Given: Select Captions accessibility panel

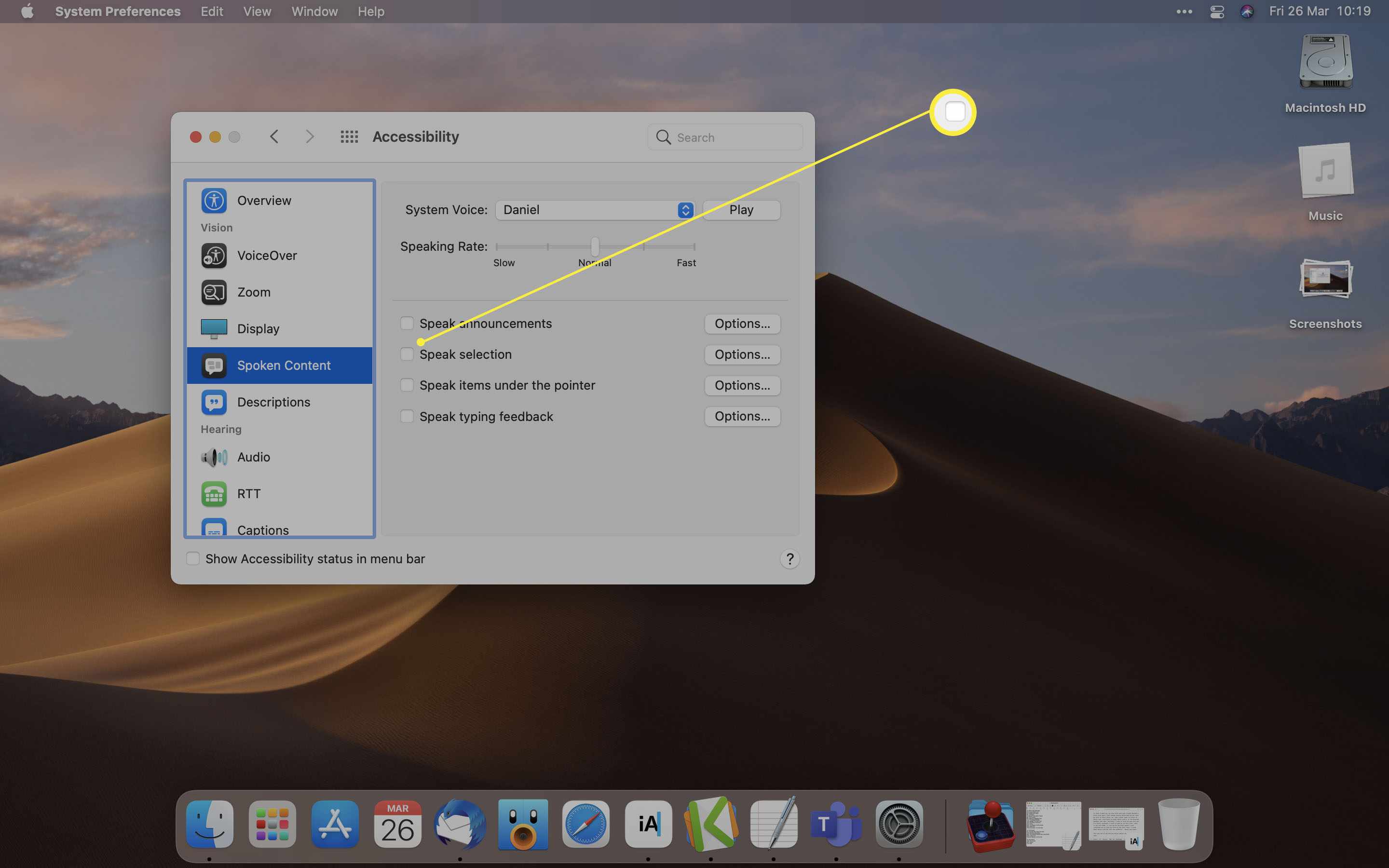Looking at the screenshot, I should (x=263, y=529).
